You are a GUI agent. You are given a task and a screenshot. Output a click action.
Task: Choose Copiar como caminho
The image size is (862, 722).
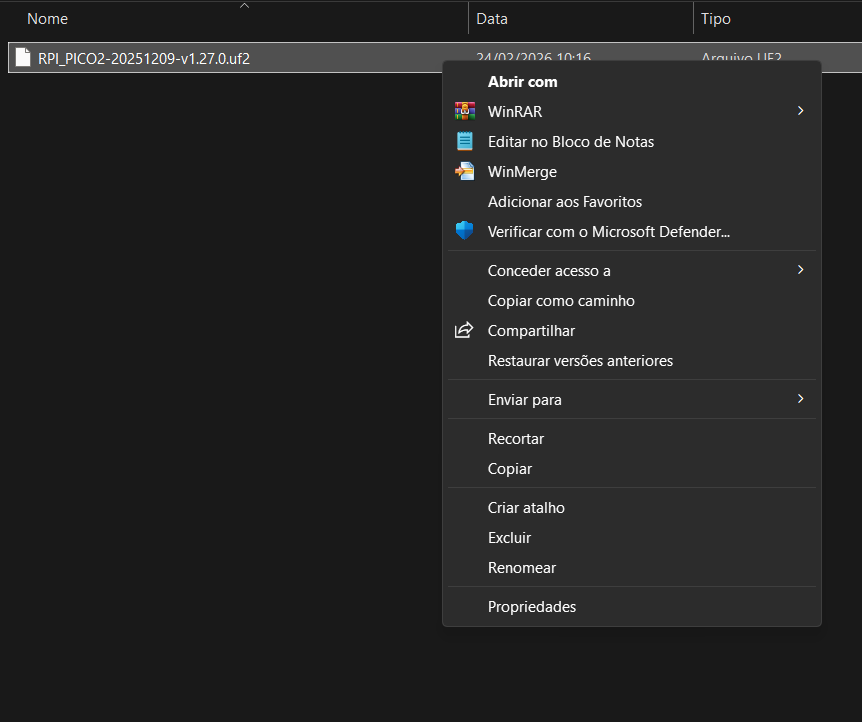(560, 301)
